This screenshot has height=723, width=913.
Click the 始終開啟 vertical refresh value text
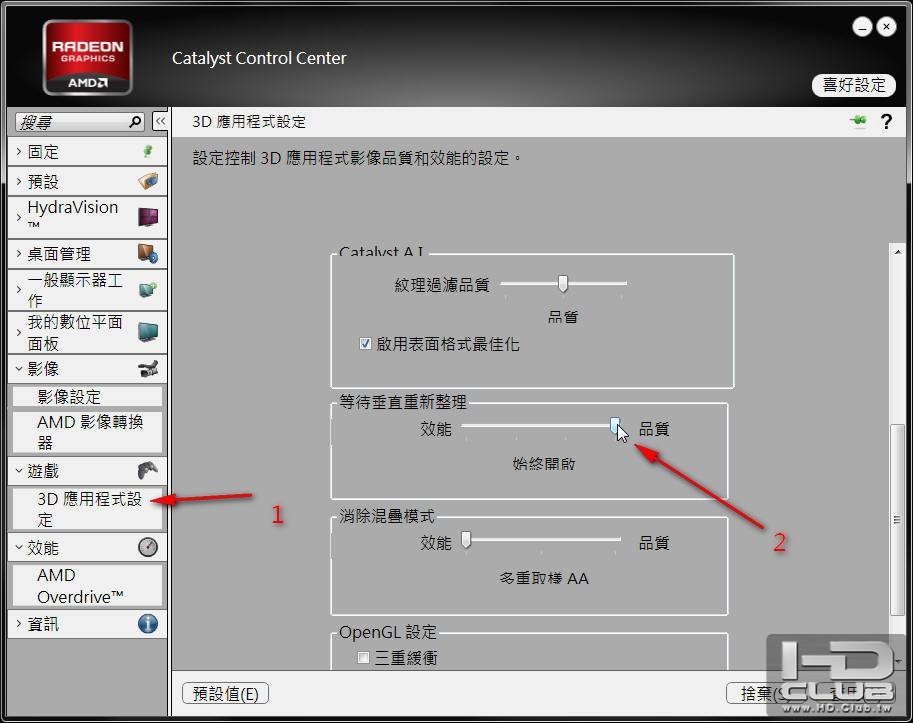(x=543, y=463)
